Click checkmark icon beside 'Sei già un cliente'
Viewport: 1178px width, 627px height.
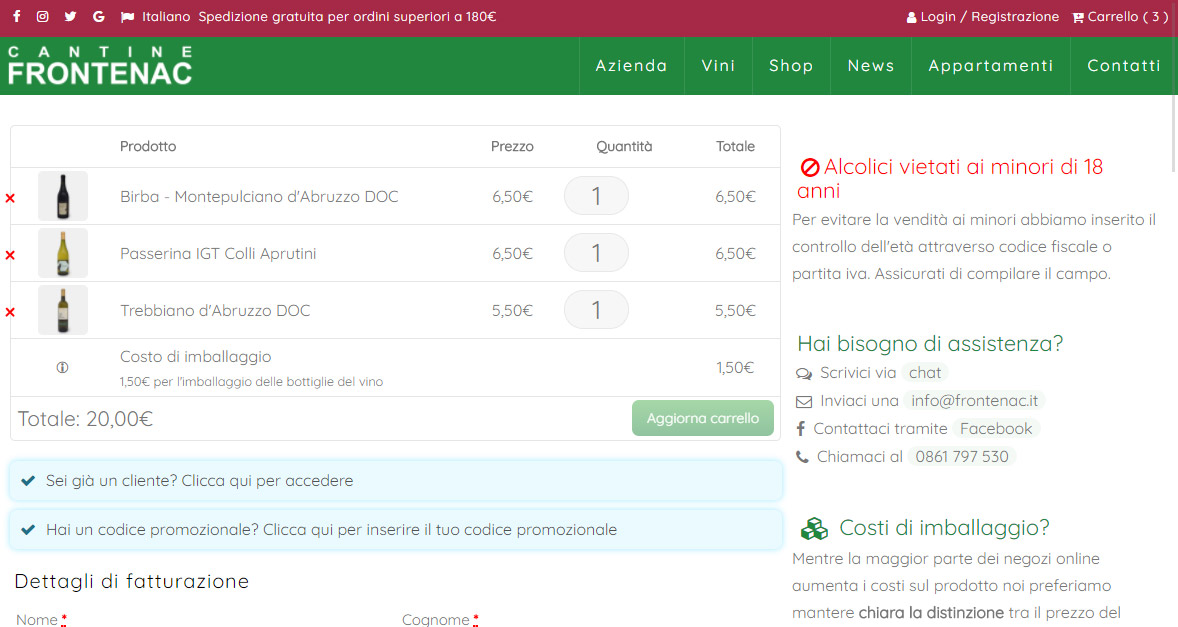point(28,481)
